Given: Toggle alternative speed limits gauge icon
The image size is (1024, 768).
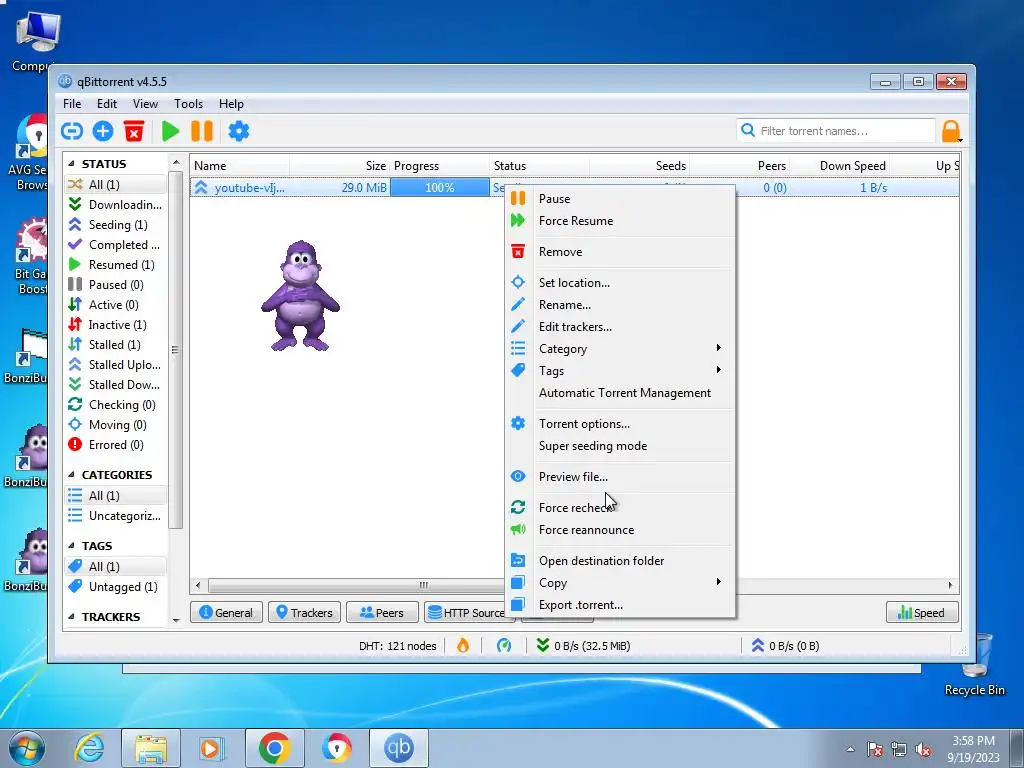Looking at the screenshot, I should [504, 646].
